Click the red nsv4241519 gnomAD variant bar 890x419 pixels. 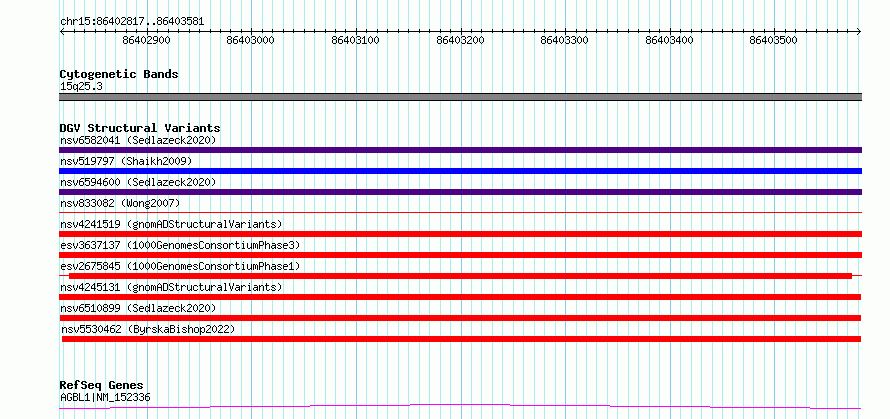460,234
